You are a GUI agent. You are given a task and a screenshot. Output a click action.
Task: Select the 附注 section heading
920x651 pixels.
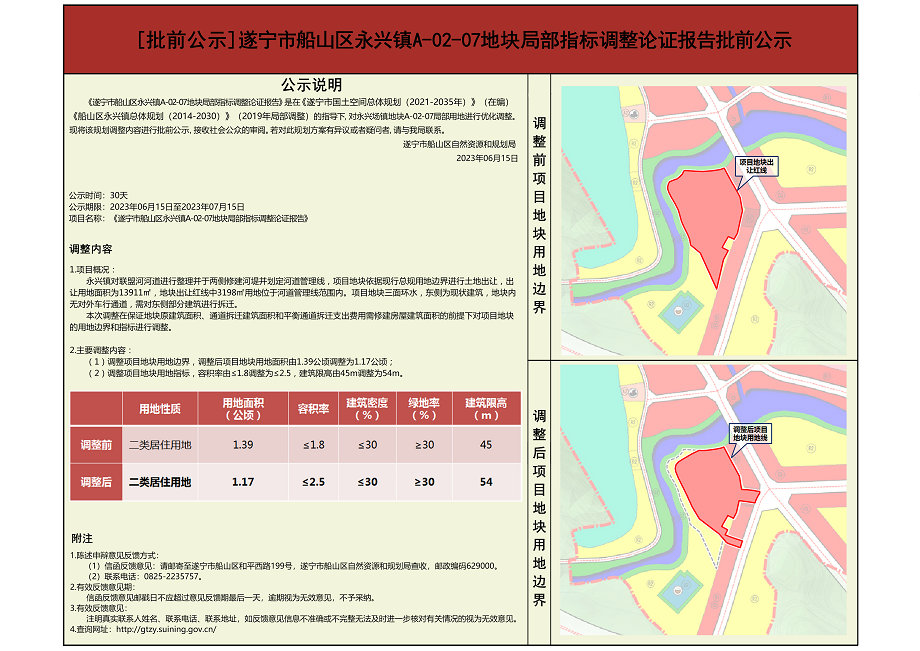coord(82,538)
